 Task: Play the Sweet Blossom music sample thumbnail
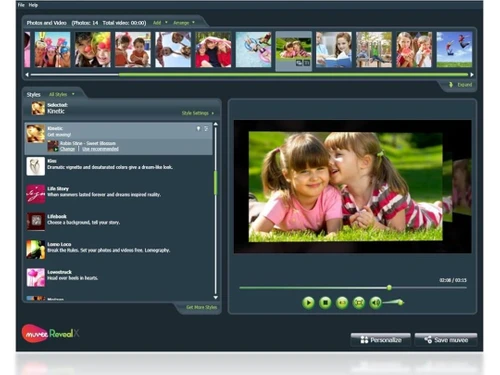tap(53, 146)
